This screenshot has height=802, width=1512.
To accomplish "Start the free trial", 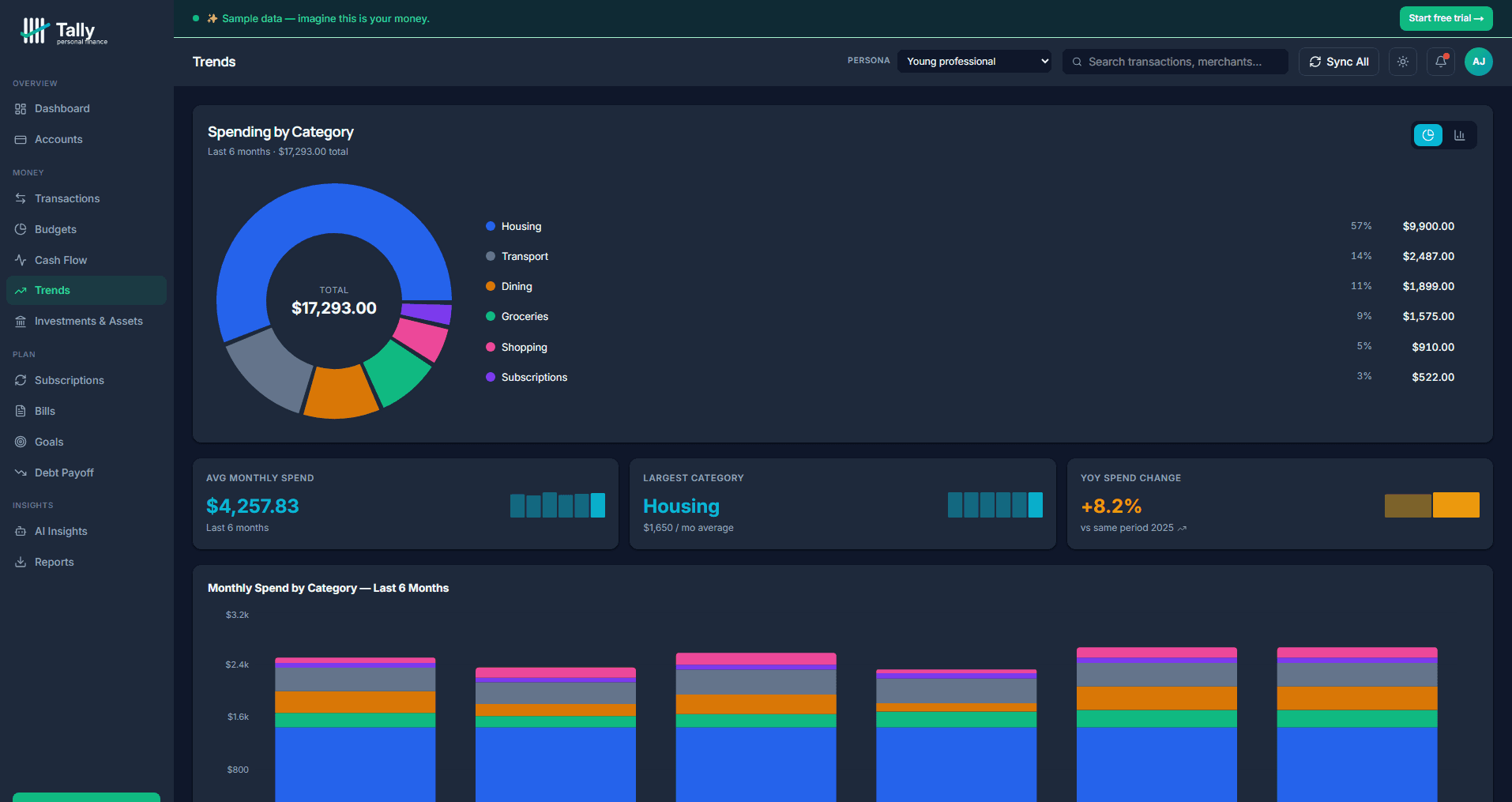I will point(1446,18).
